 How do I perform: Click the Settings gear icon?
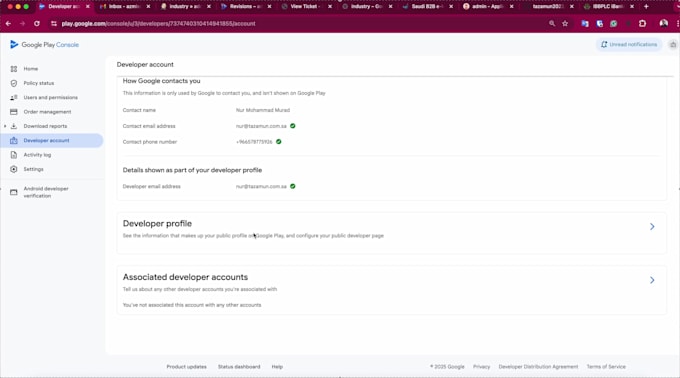14,169
